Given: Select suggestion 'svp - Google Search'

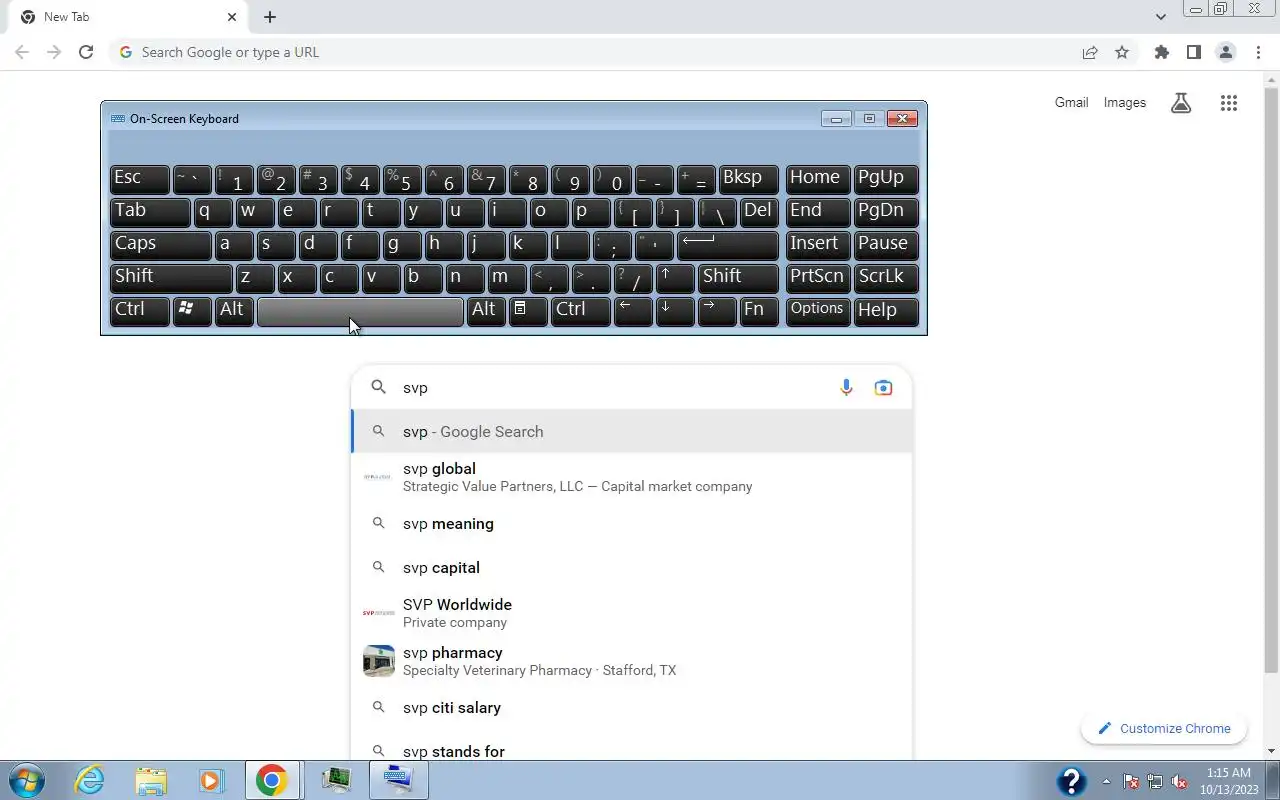Looking at the screenshot, I should [632, 431].
